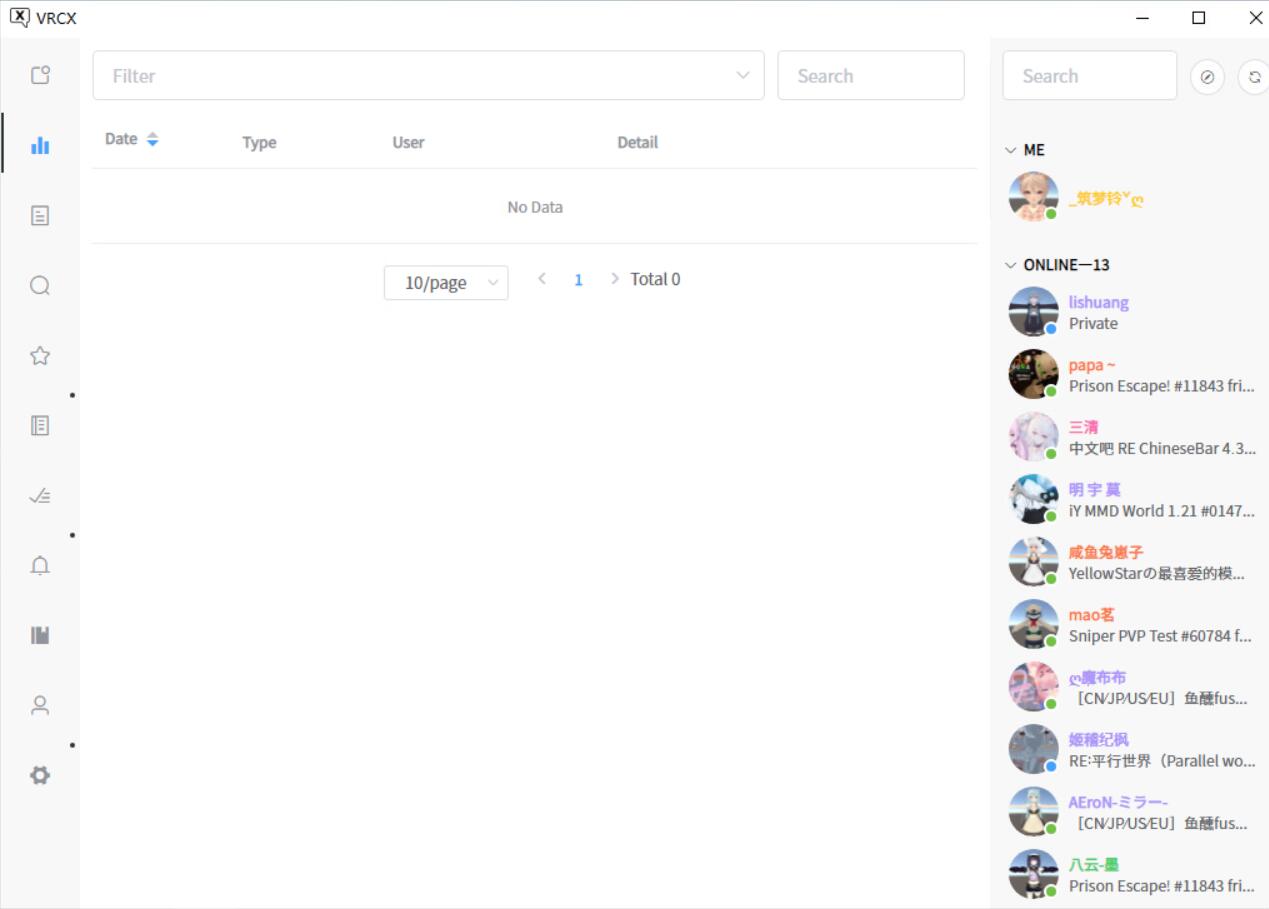Open Friends List book sidebar icon
Image resolution: width=1269 pixels, height=909 pixels.
click(40, 635)
